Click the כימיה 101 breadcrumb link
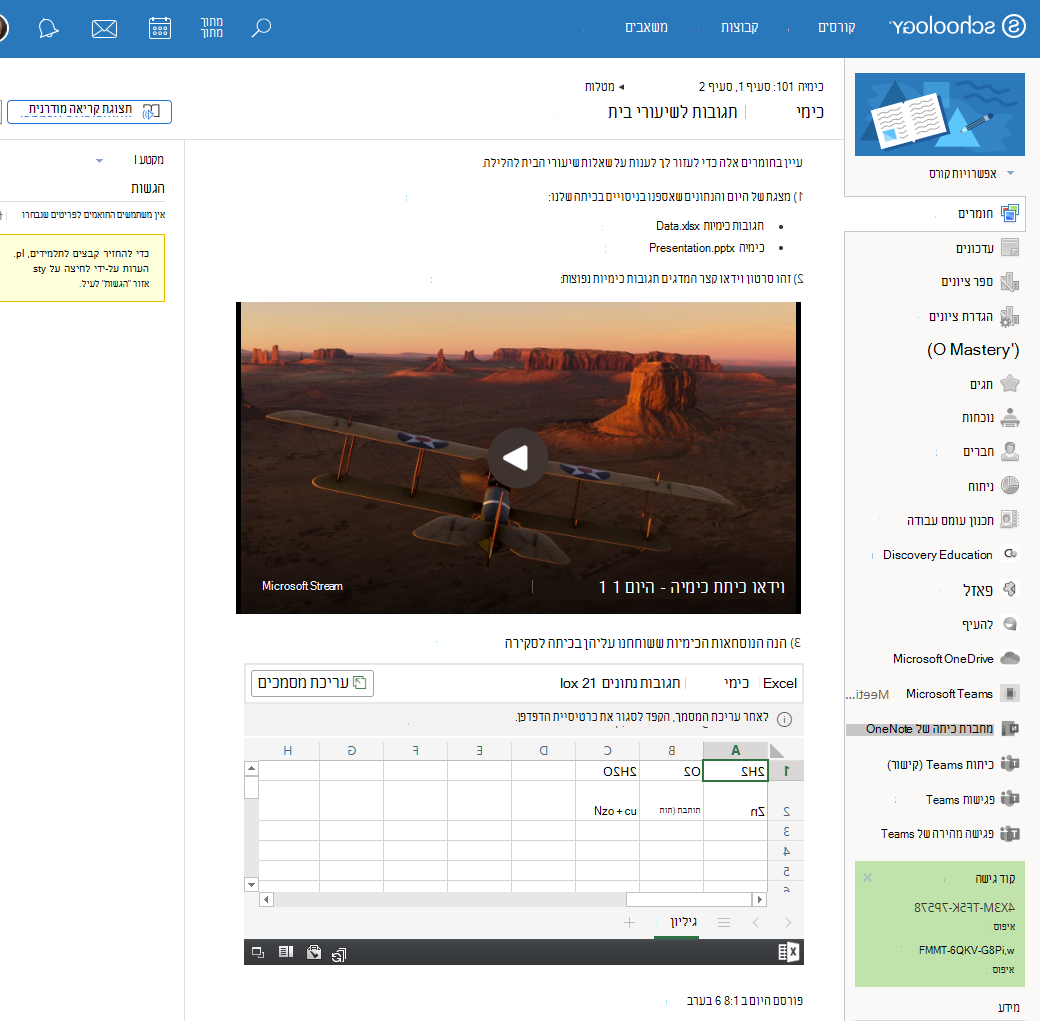The height and width of the screenshot is (1021, 1040). pyautogui.click(x=761, y=86)
